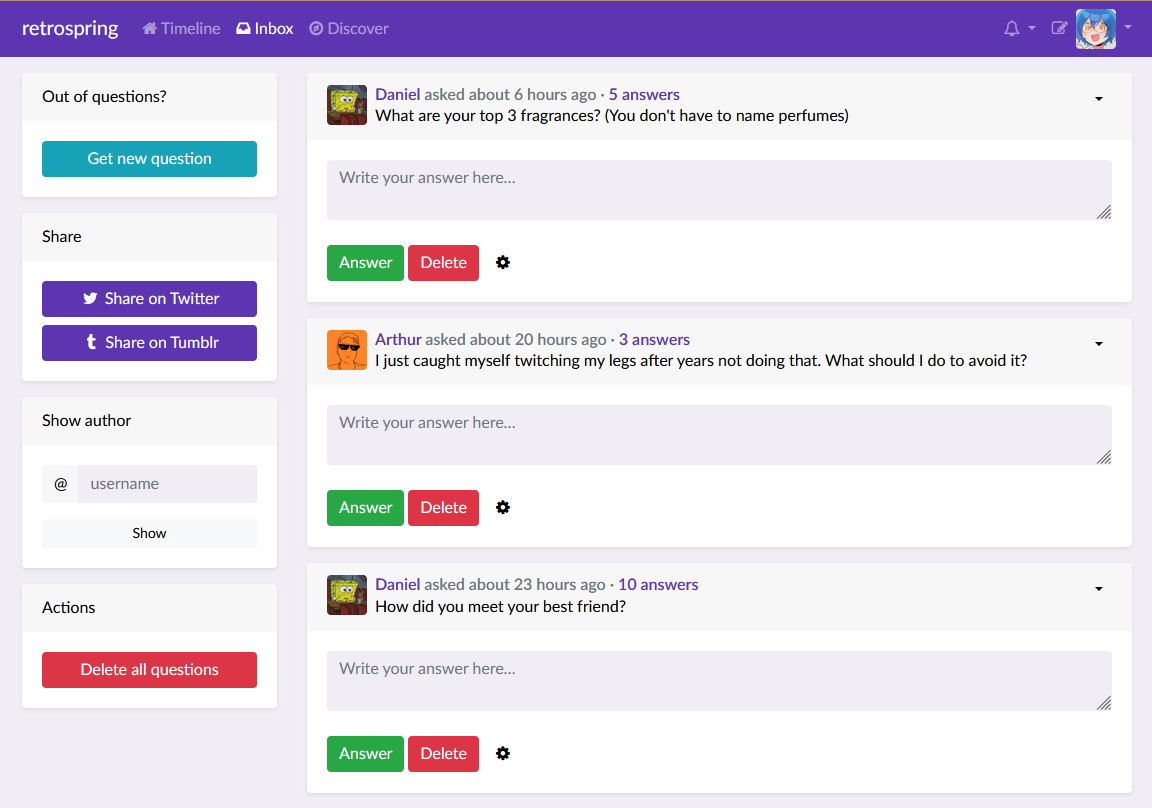Open the 3 answers link
Image resolution: width=1152 pixels, height=808 pixels.
point(654,339)
